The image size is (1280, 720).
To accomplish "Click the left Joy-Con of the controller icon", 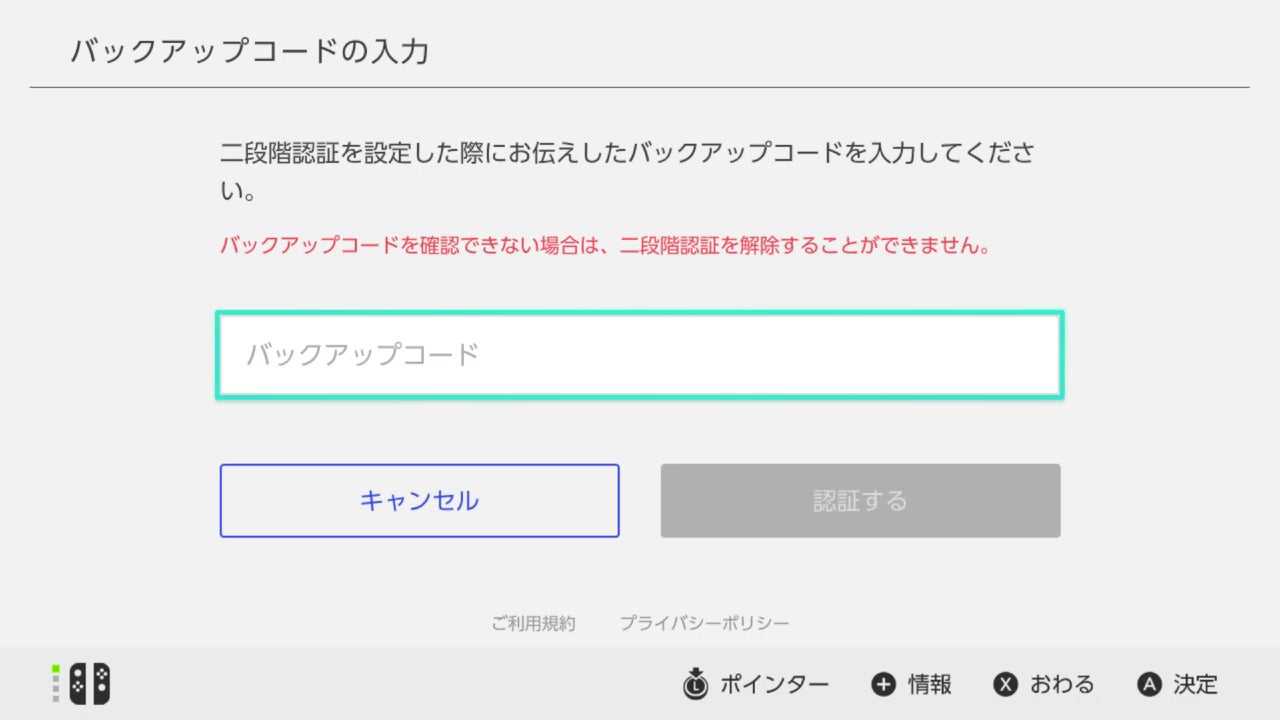I will (x=78, y=684).
